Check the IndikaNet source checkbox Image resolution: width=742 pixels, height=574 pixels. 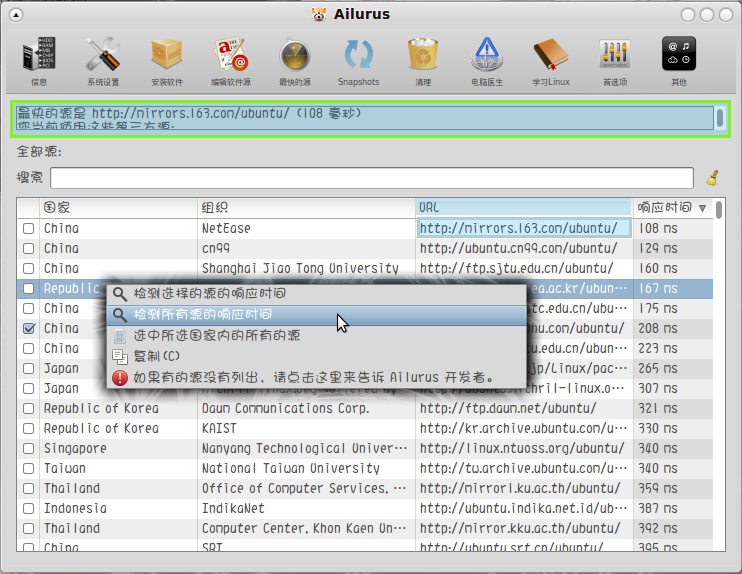pos(28,508)
